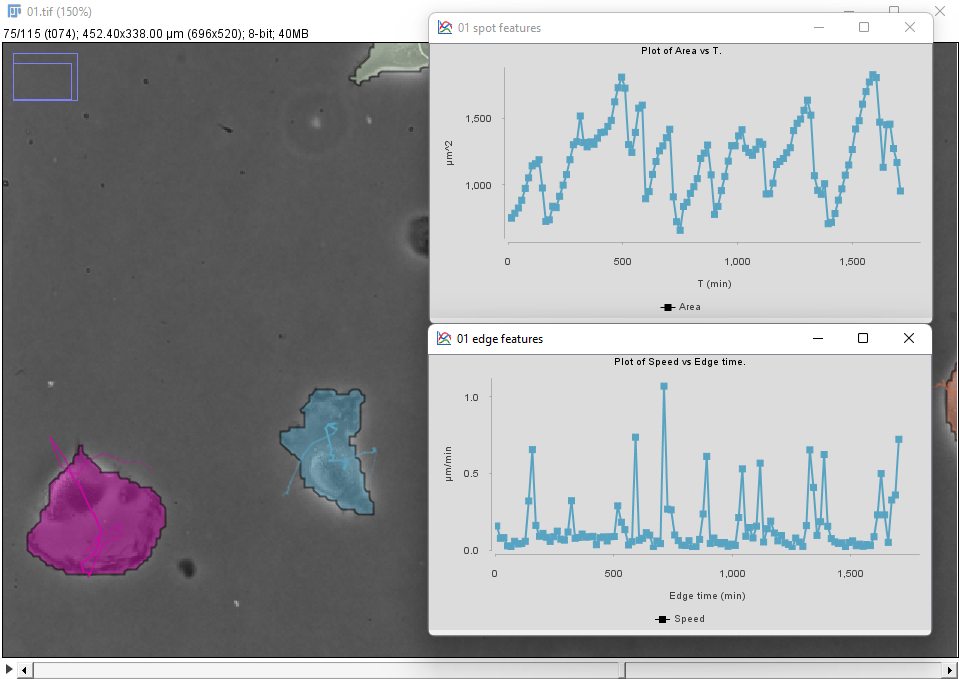Click the frame scrollbar left arrow
This screenshot has width=959, height=679.
pyautogui.click(x=27, y=669)
